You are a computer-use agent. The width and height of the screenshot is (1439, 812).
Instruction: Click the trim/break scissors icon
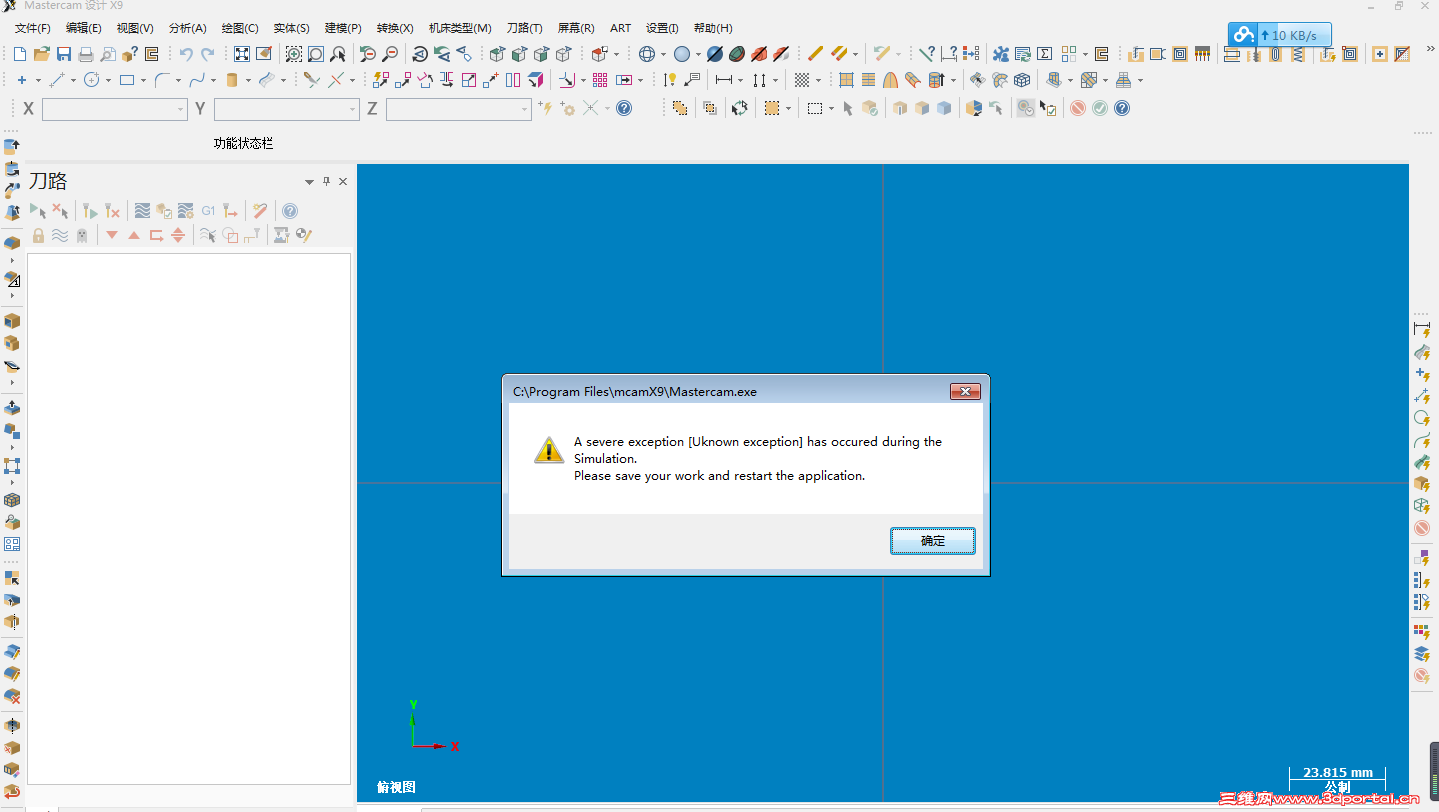click(x=312, y=80)
